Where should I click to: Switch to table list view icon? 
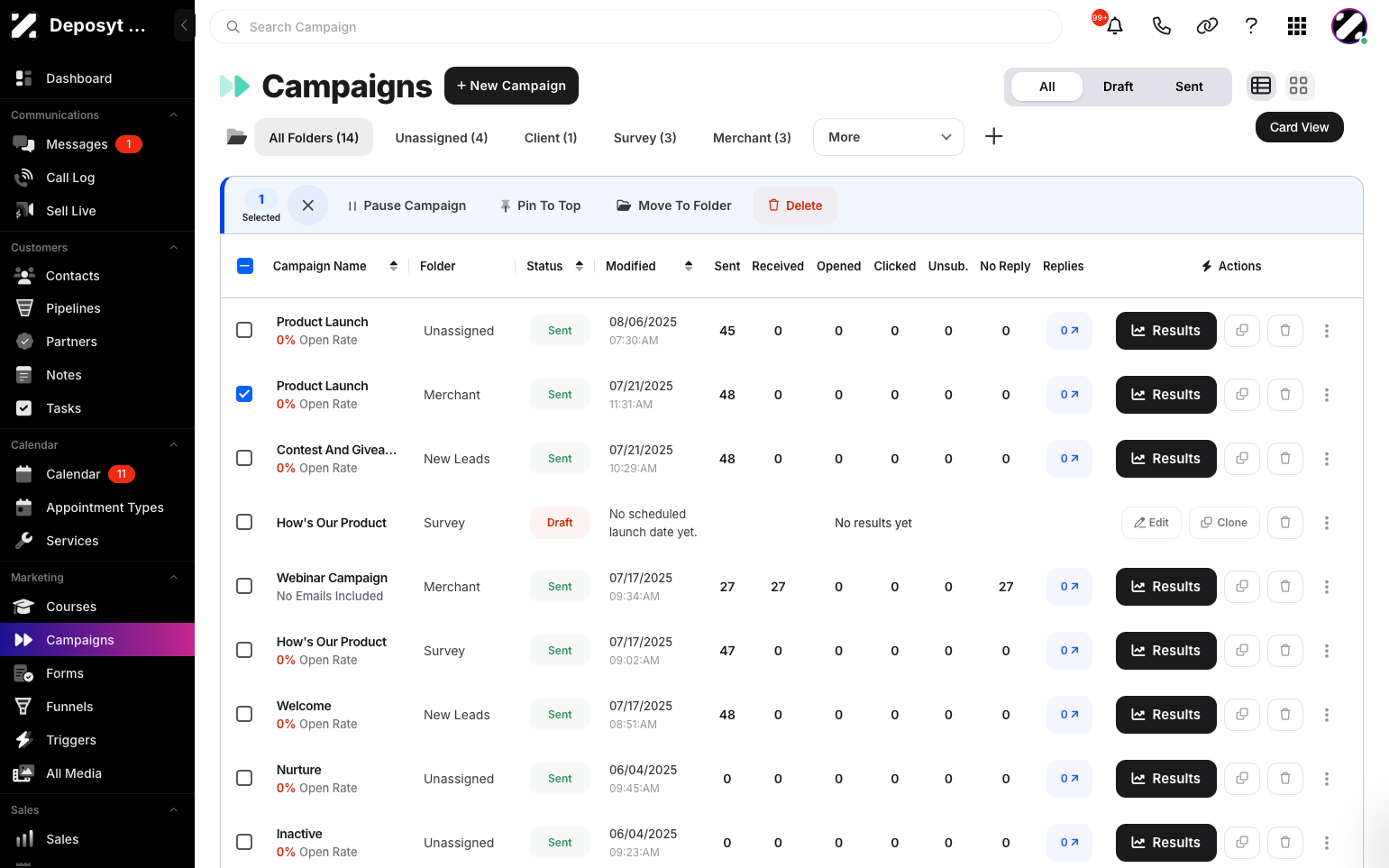click(1261, 86)
